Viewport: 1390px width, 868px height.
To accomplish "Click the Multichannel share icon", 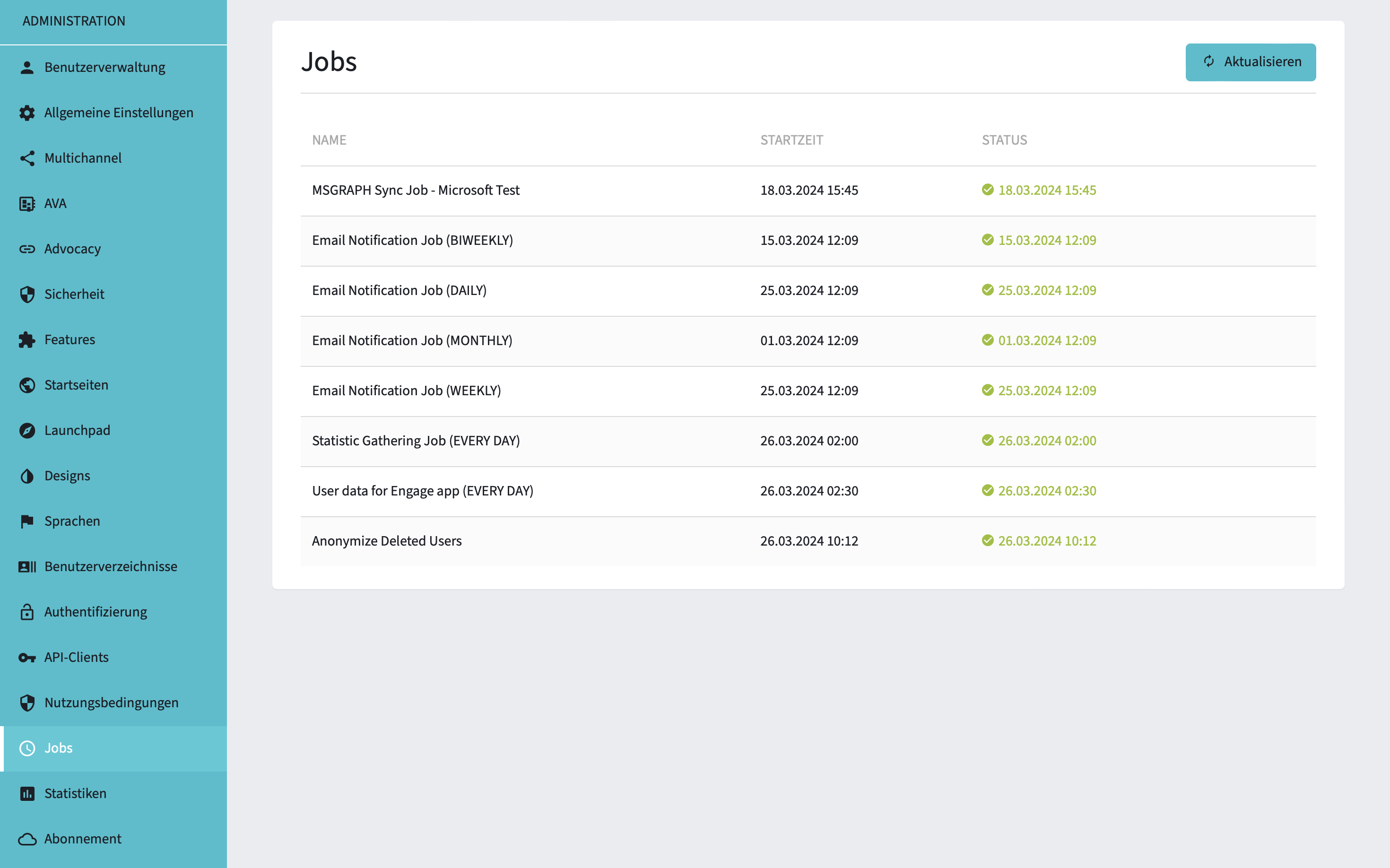I will [x=27, y=158].
